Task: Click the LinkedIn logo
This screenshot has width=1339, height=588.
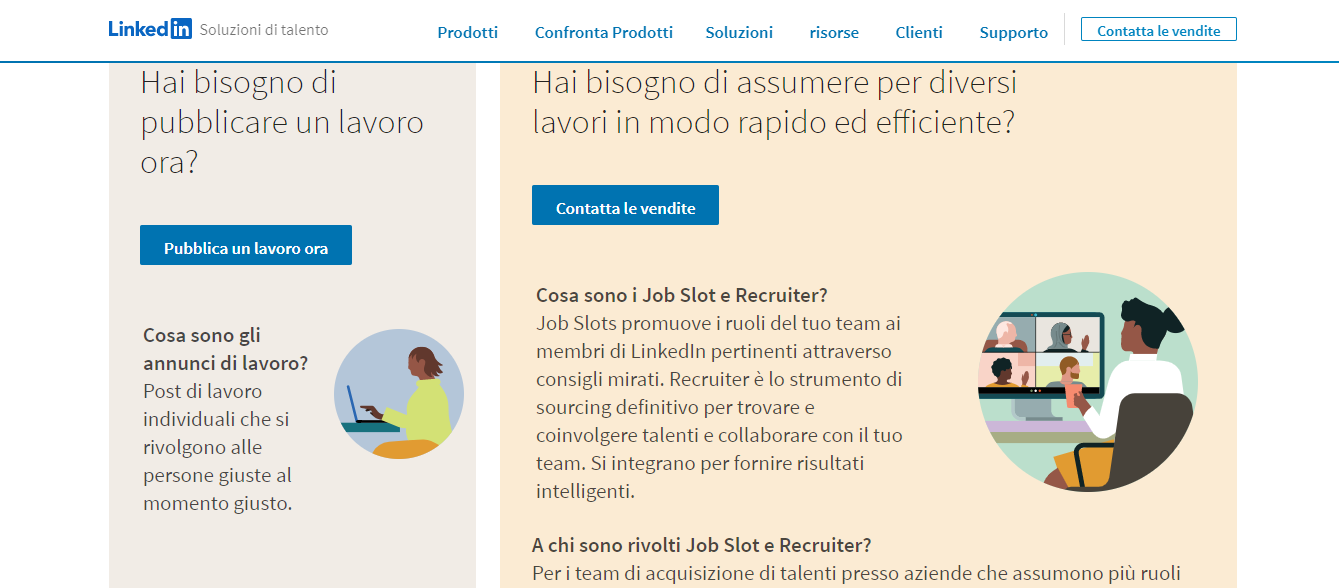Action: [x=148, y=29]
